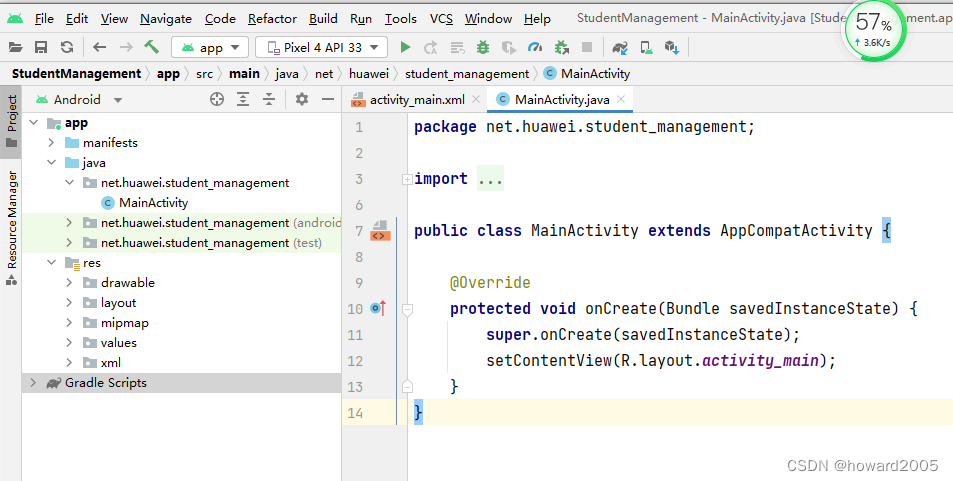The width and height of the screenshot is (953, 481).
Task: Click the Profile app gauge icon
Action: (x=535, y=47)
